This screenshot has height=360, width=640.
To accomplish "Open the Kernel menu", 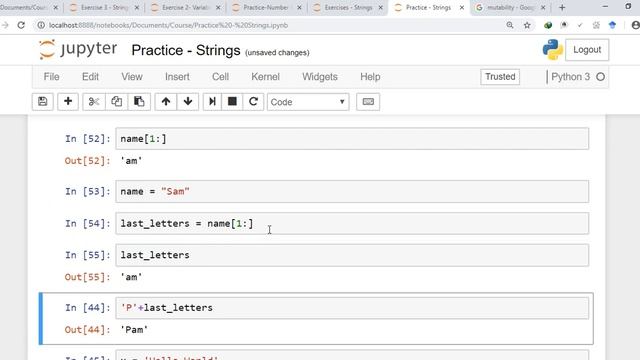I will [x=265, y=77].
